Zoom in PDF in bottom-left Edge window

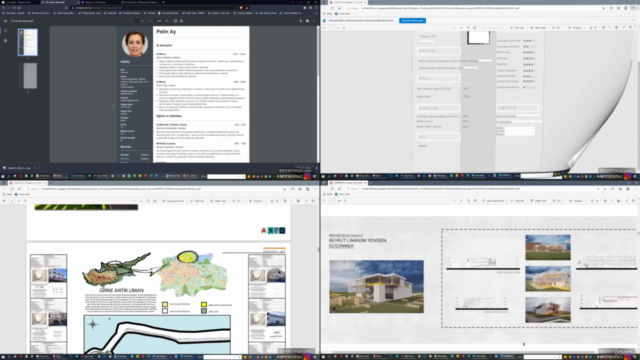click(141, 201)
